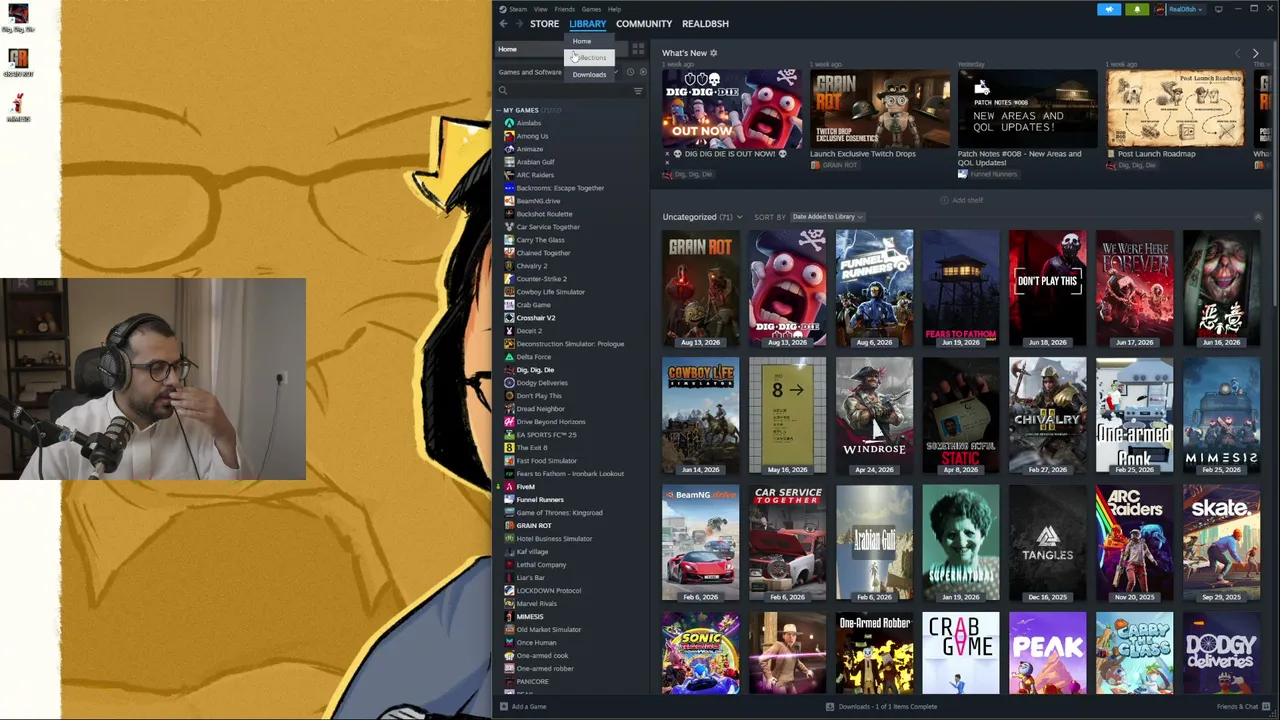Open the Windrose game cover
1280x720 pixels.
pos(874,415)
